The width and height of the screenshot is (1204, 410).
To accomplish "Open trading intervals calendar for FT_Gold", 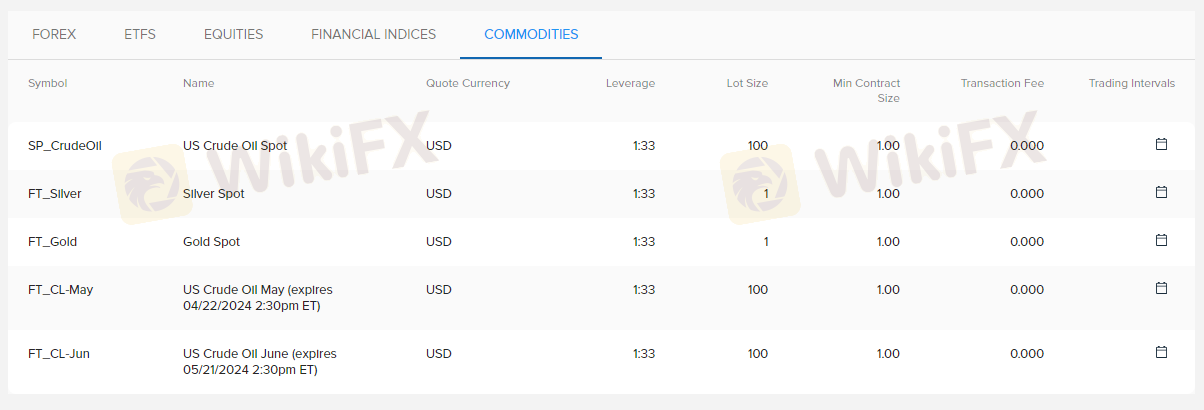I will (x=1161, y=240).
